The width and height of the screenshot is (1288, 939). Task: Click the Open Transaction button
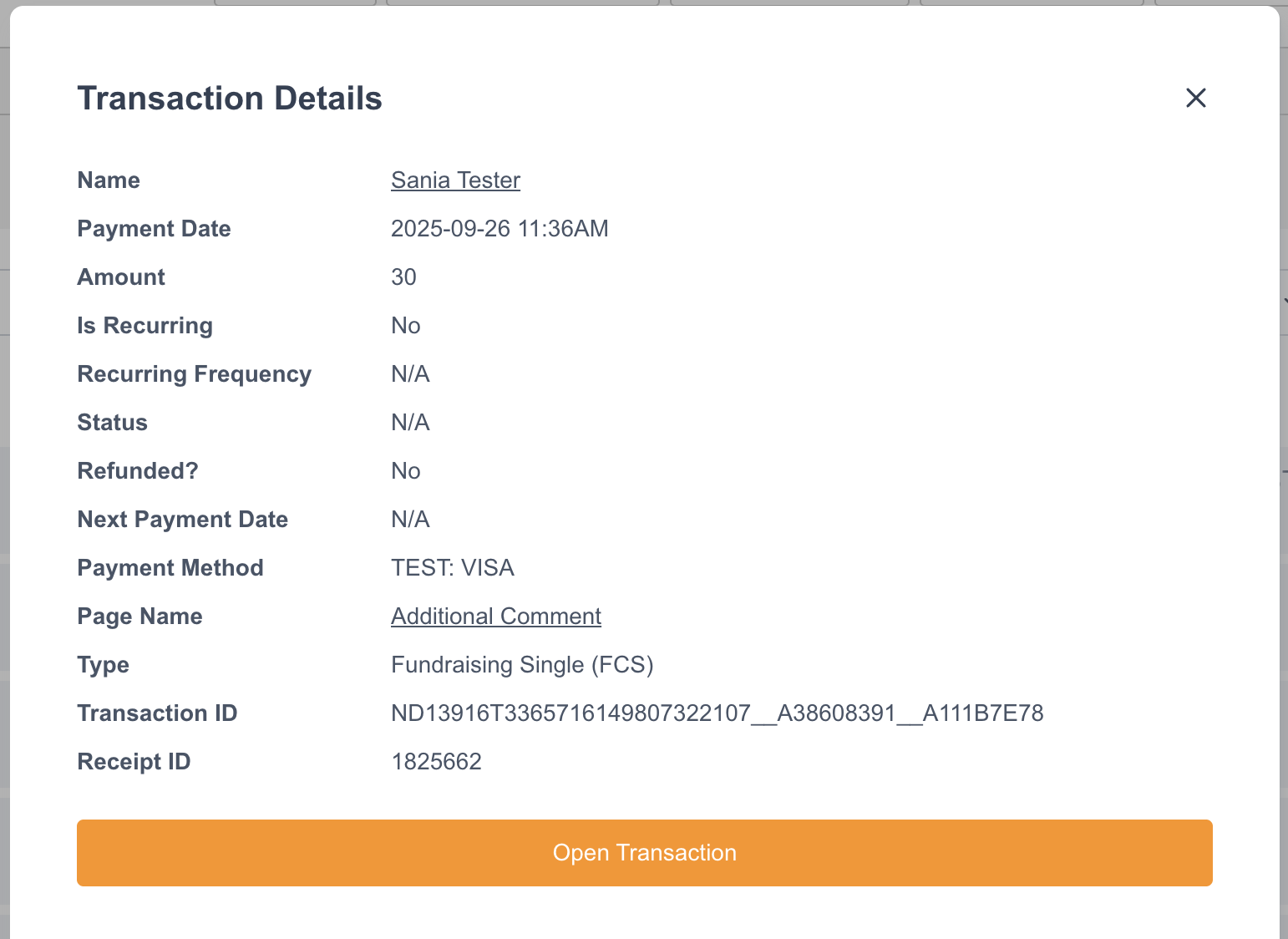[644, 853]
